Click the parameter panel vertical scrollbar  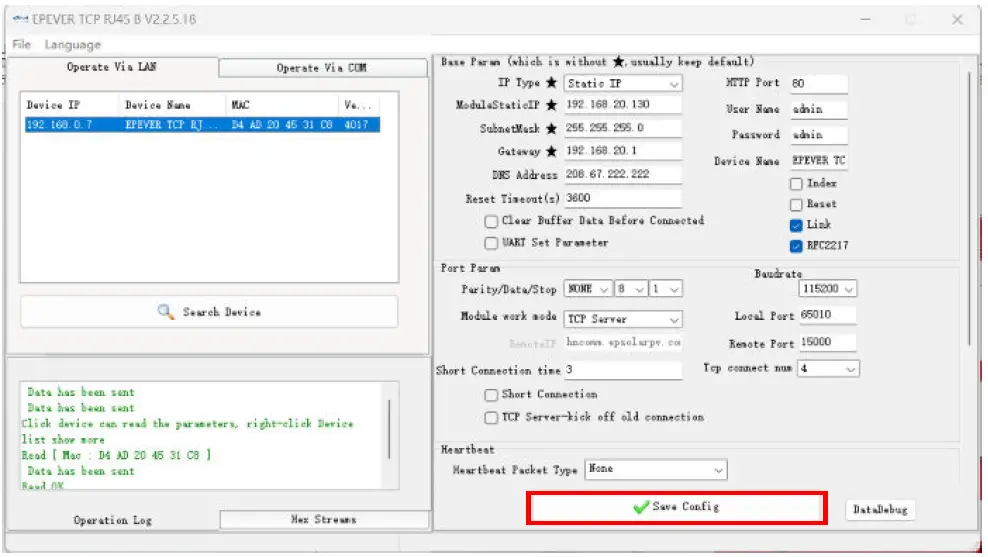(x=969, y=208)
